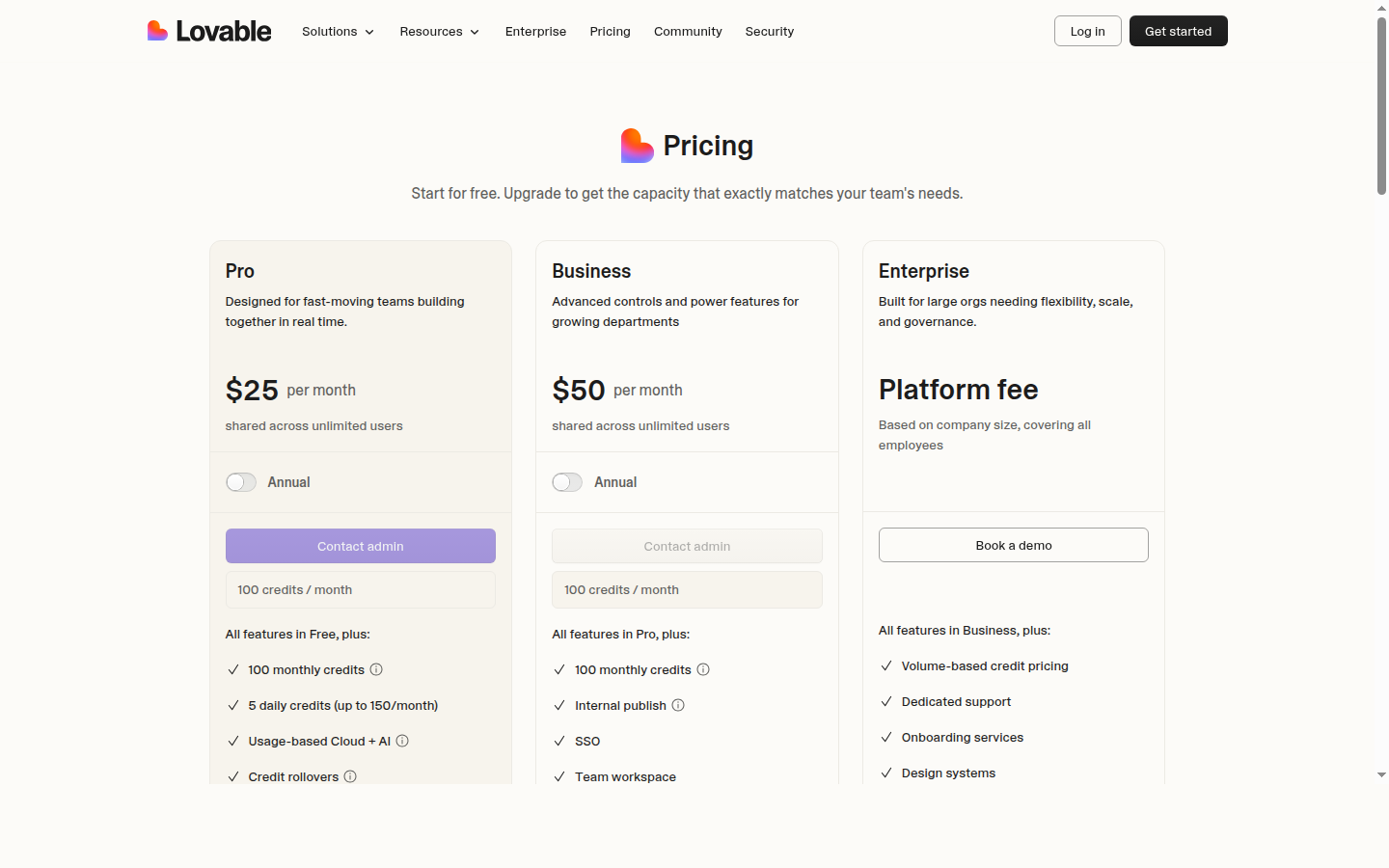Go to the Security page via the navbar
Viewport: 1389px width, 868px height.
(x=770, y=31)
